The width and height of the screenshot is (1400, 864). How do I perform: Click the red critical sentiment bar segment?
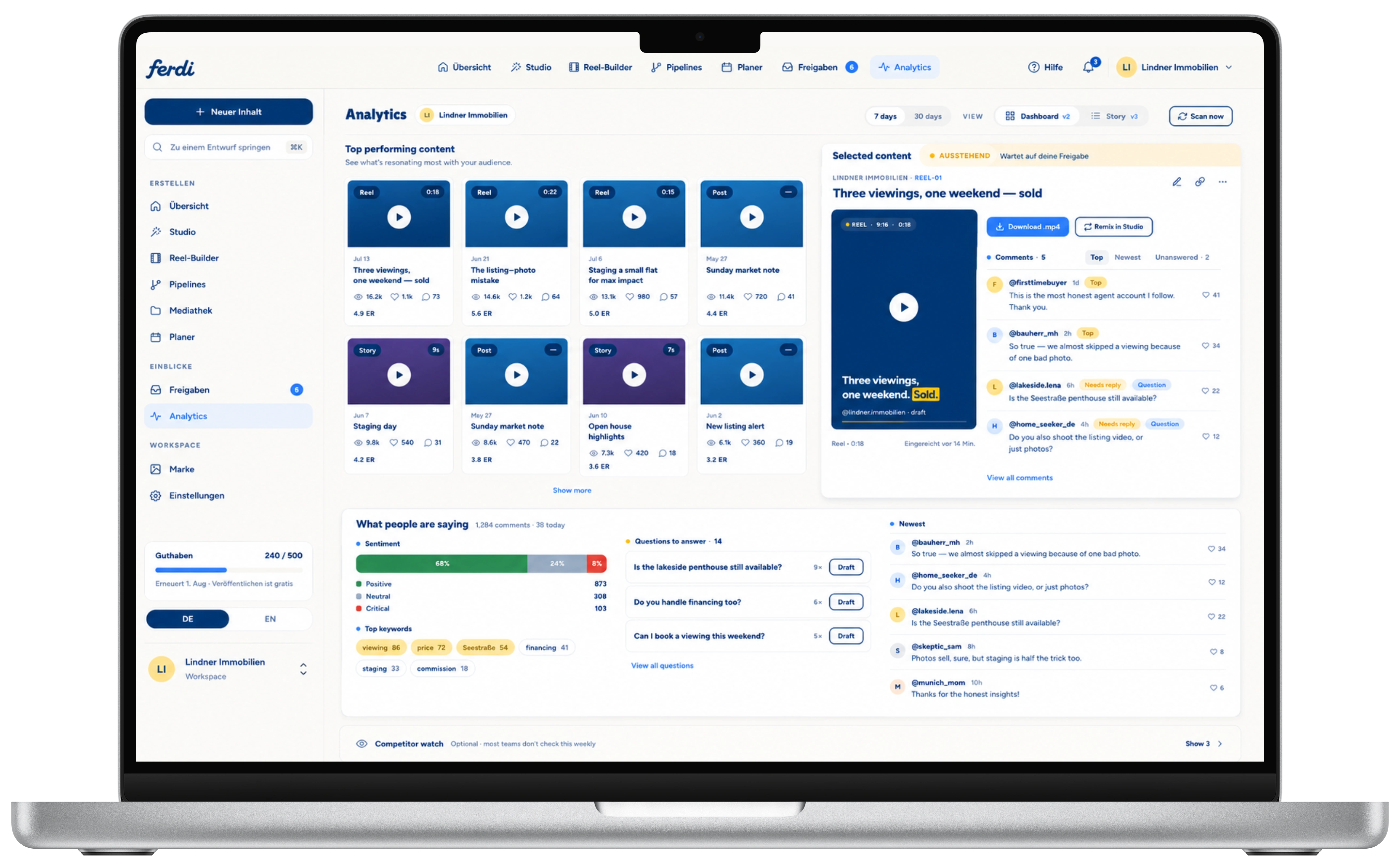pyautogui.click(x=596, y=564)
